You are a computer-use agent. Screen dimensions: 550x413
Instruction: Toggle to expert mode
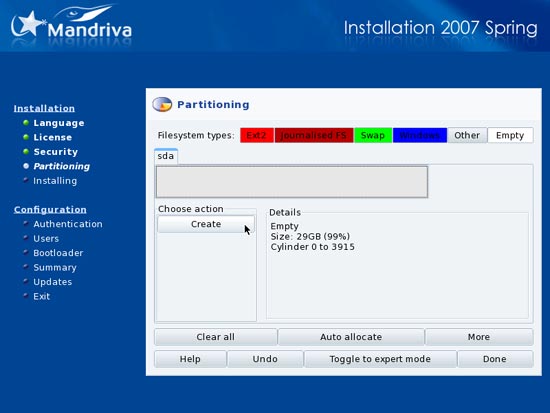pyautogui.click(x=380, y=359)
